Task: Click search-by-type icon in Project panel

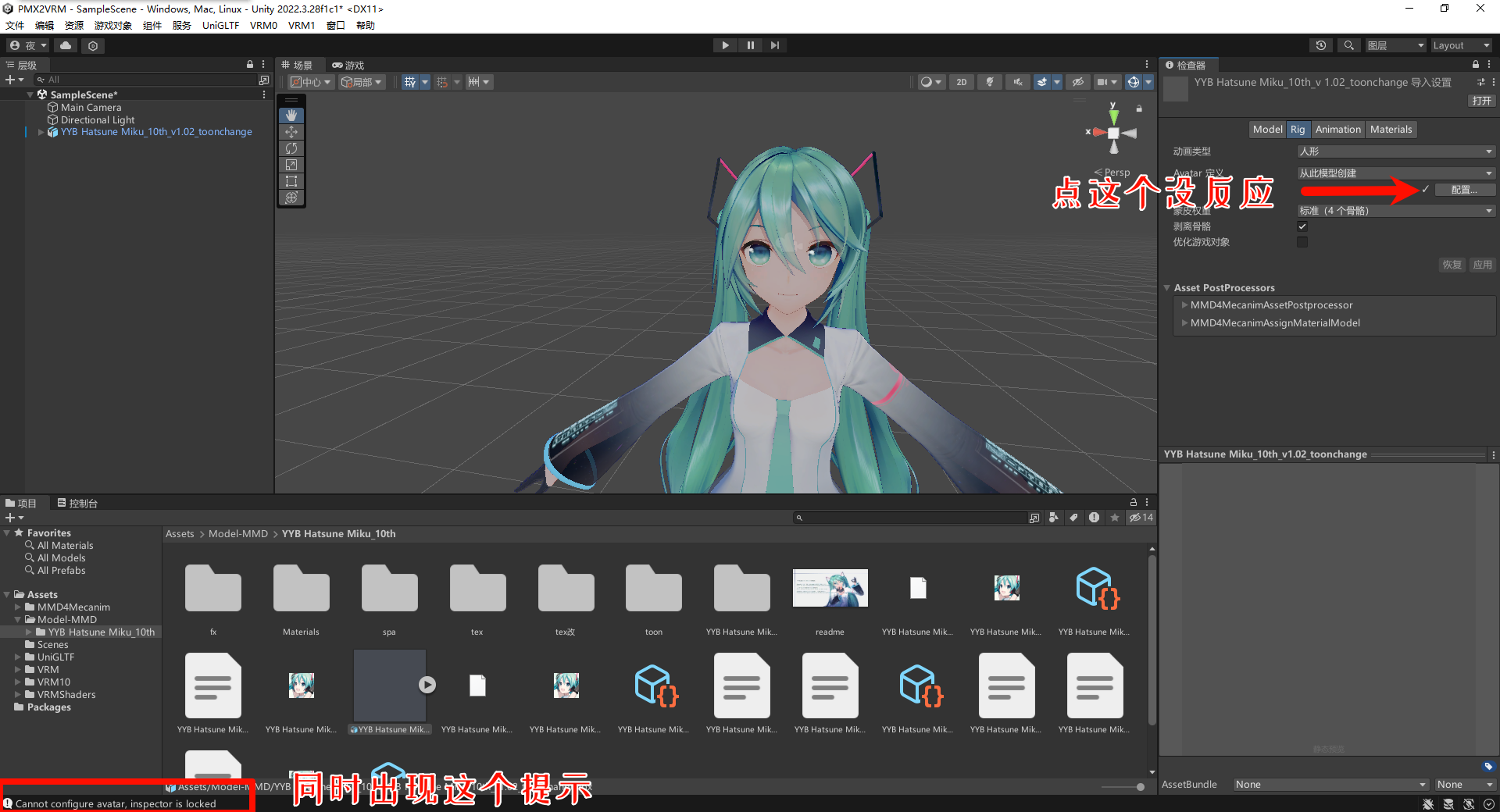Action: point(1054,518)
